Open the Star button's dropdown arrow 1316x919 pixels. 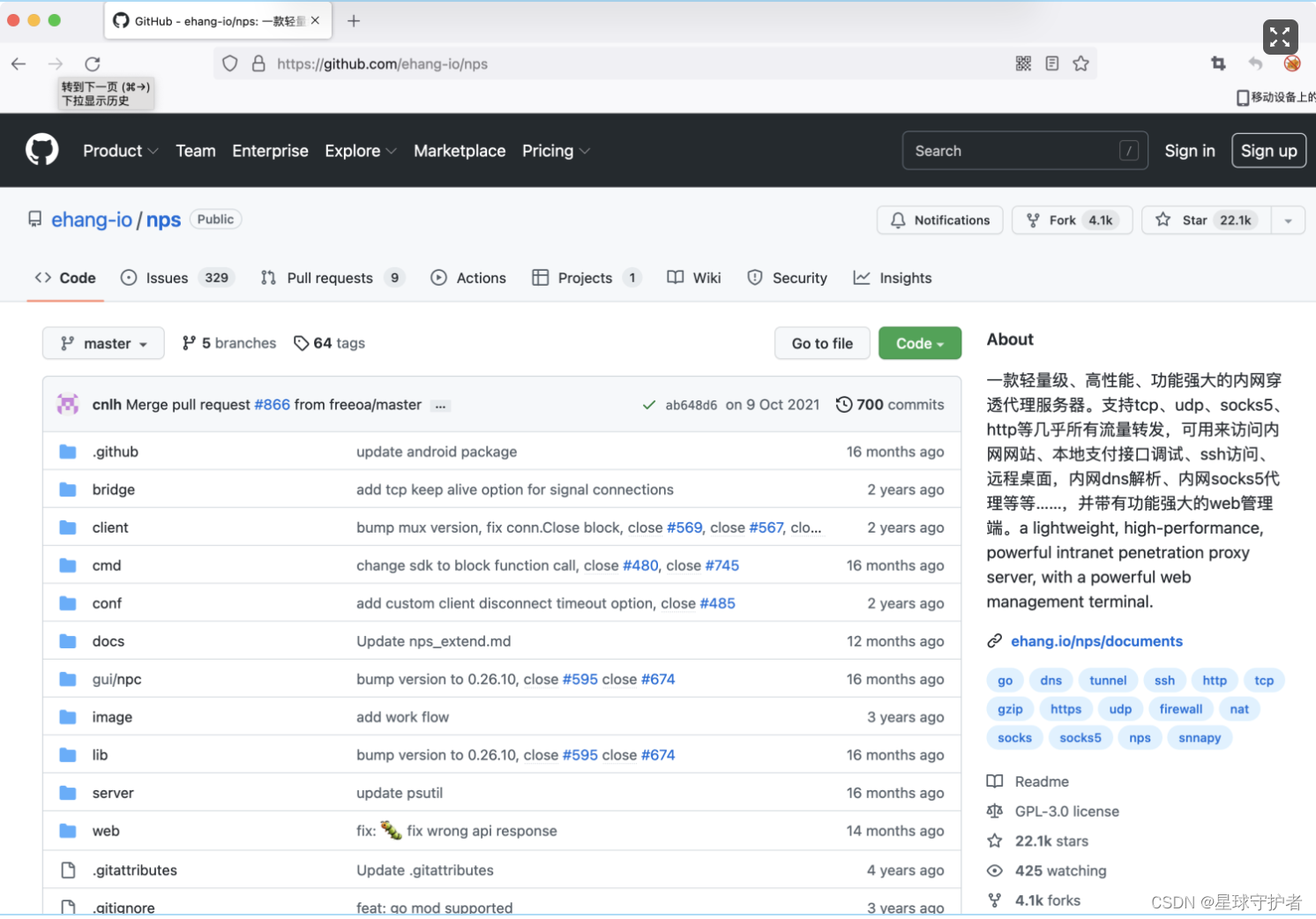pyautogui.click(x=1288, y=220)
